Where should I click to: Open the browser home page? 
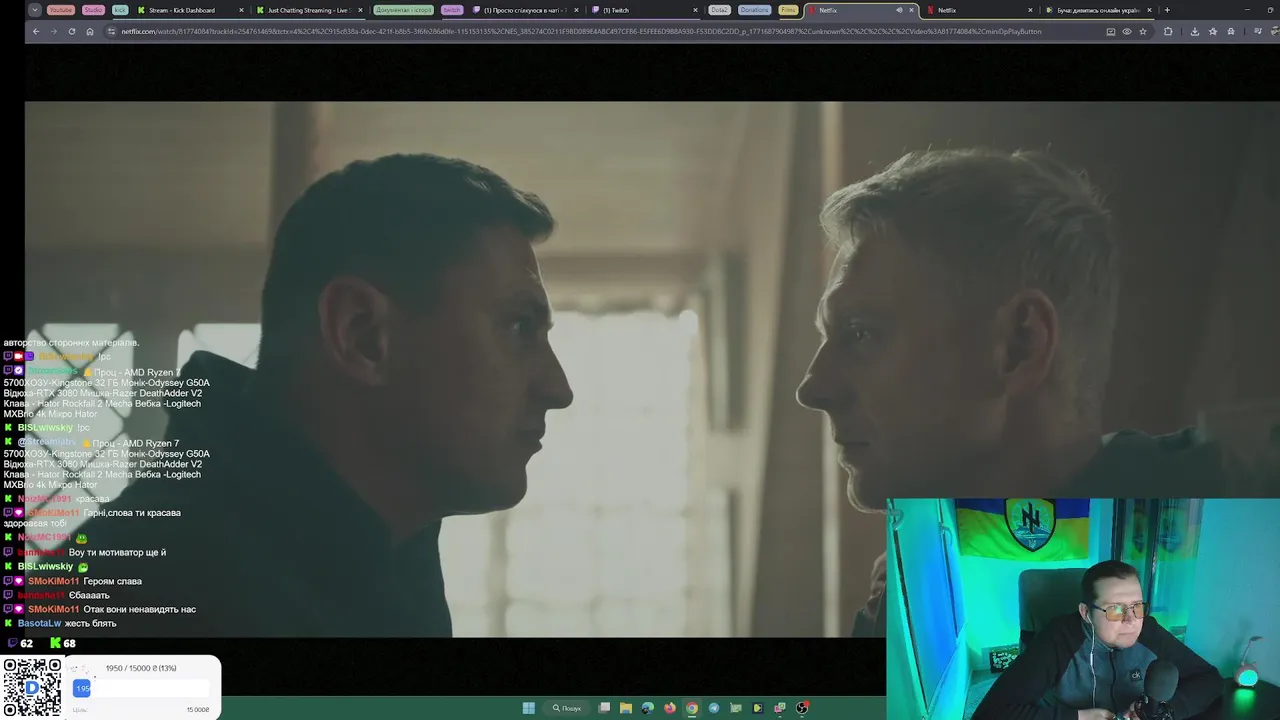click(90, 31)
